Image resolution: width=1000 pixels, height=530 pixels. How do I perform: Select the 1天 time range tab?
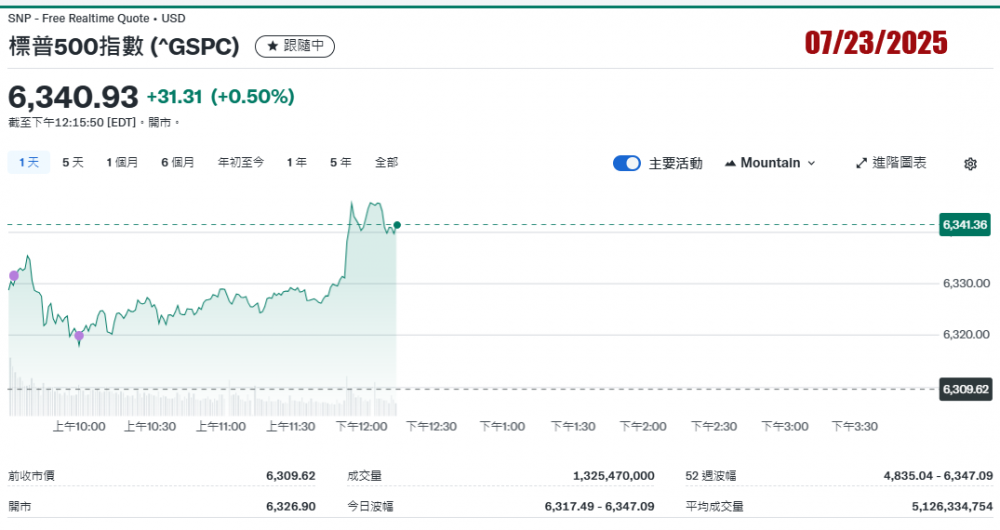28,162
